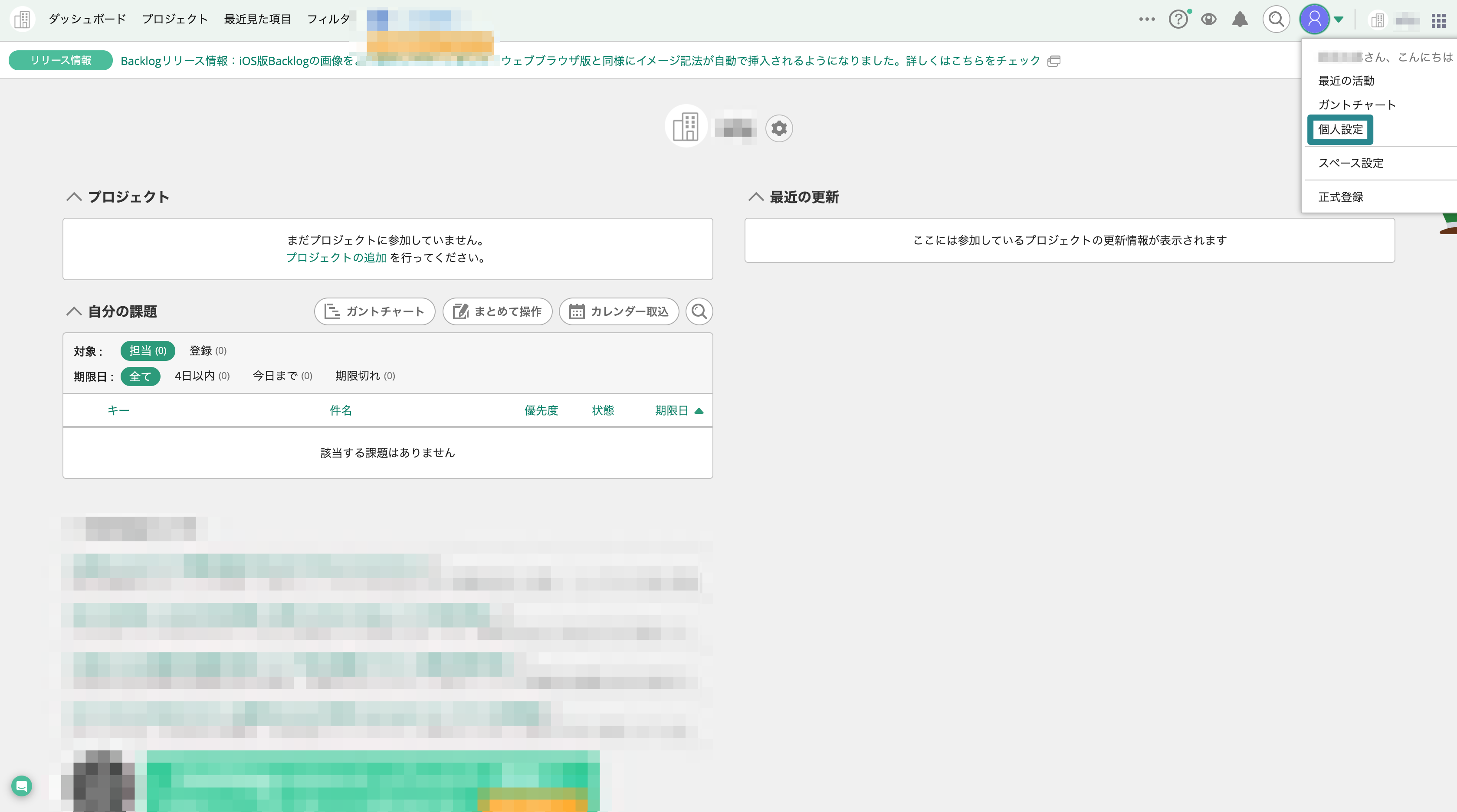Viewport: 1457px width, 812px height.
Task: Click the dropdown arrow beside user avatar
Action: coord(1338,20)
